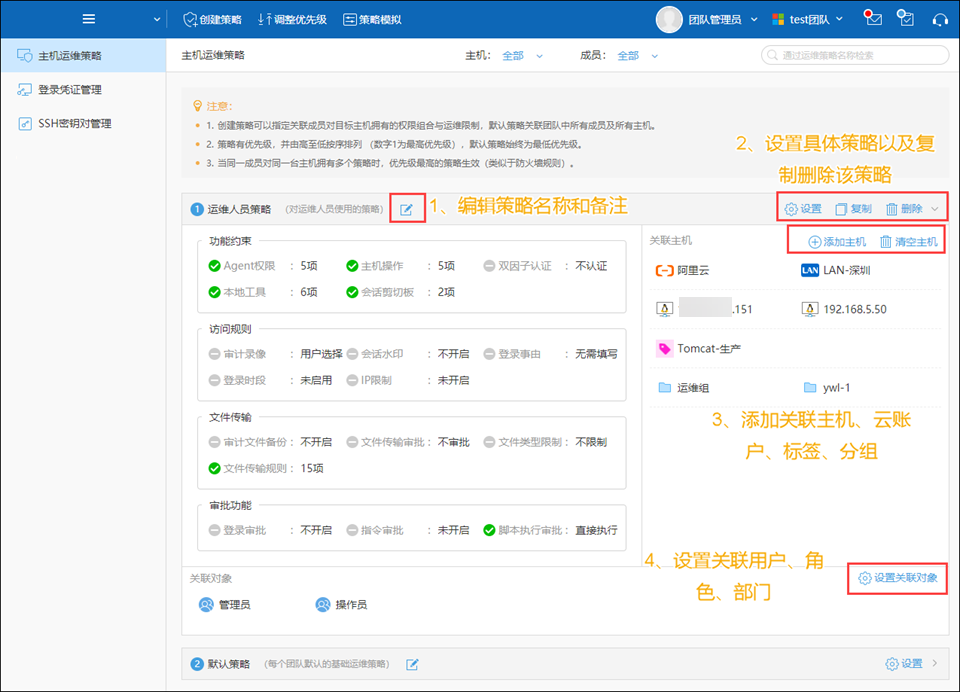Expand the 成员 全部 filter dropdown
Screen dimensions: 960x692
pos(637,56)
